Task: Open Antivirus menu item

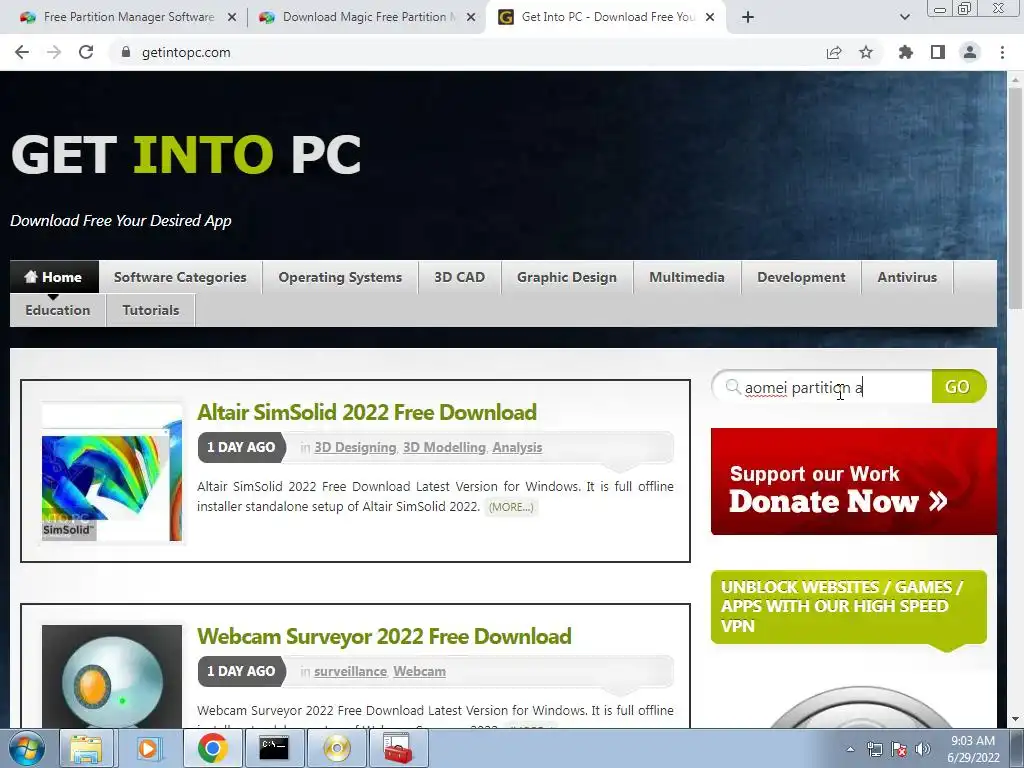Action: [x=907, y=277]
